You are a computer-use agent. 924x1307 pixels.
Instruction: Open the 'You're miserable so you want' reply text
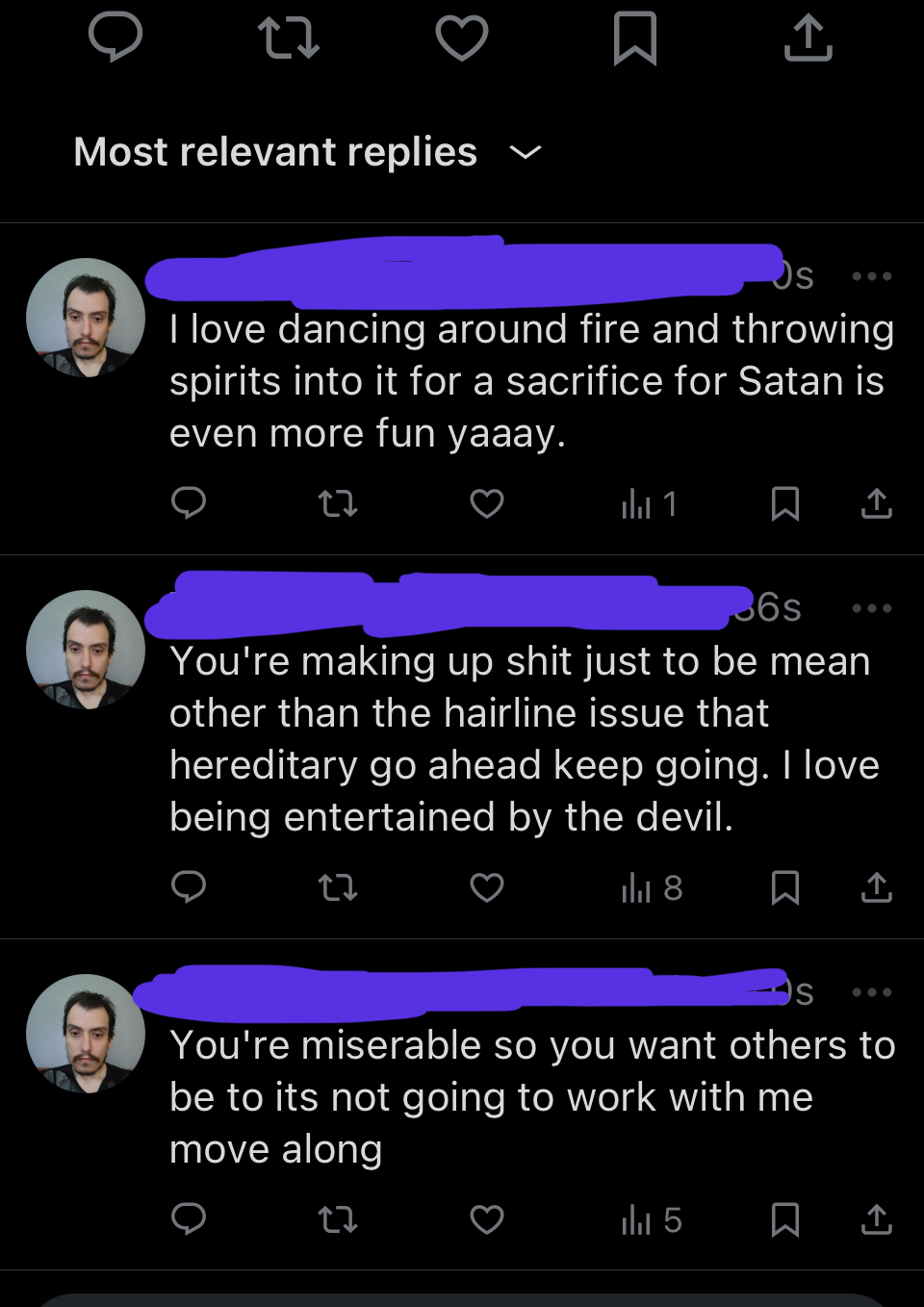(x=531, y=1097)
